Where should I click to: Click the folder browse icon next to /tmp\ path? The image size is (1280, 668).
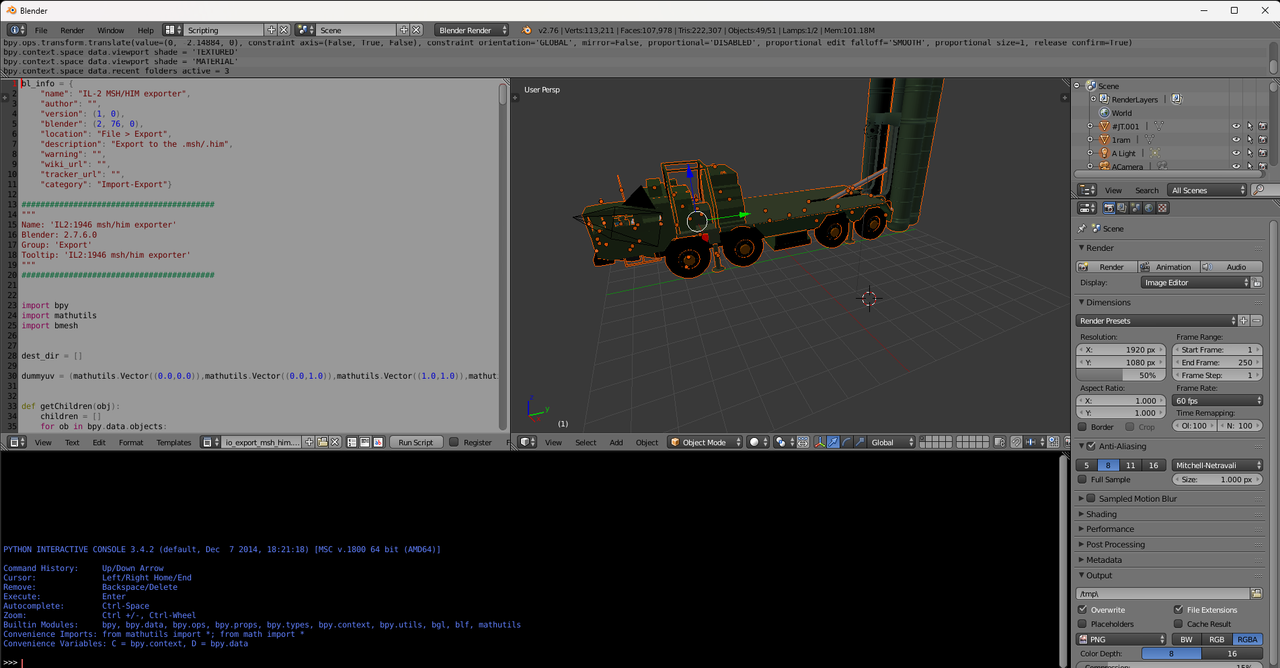[1257, 594]
